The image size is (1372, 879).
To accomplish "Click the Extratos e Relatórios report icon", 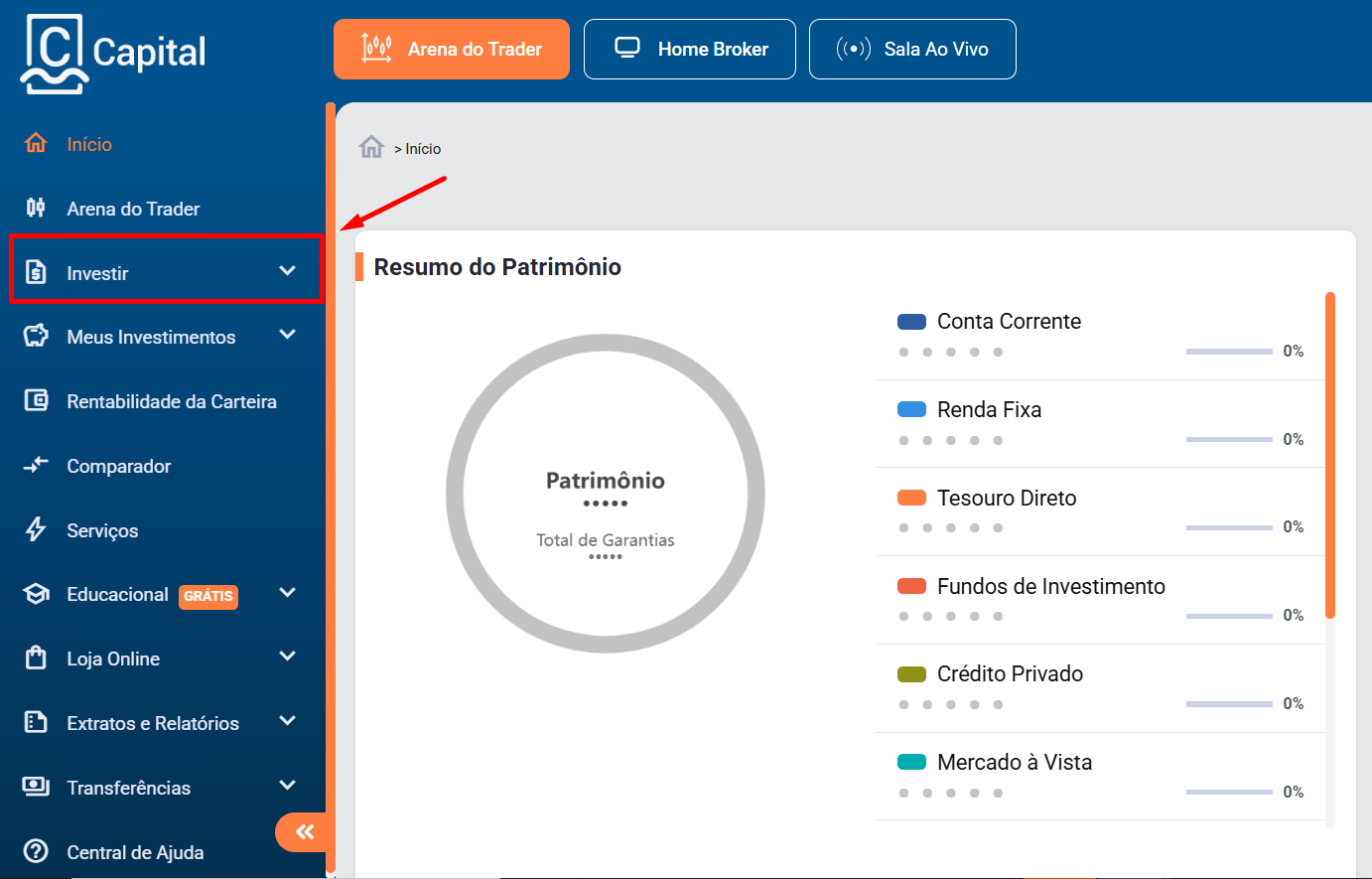I will [x=36, y=722].
